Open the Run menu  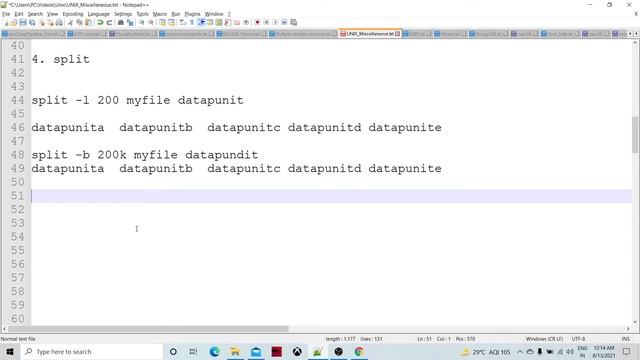[x=176, y=14]
